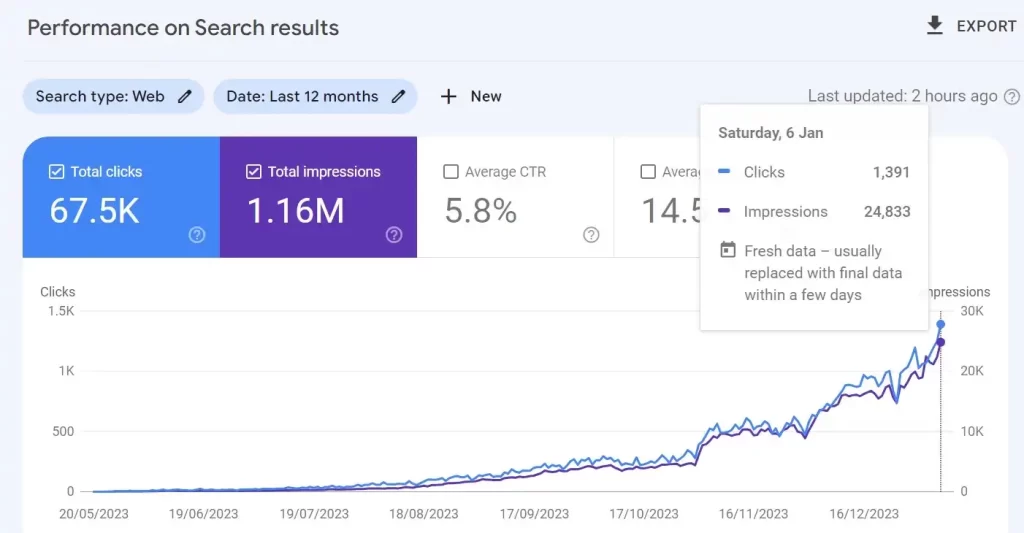Click help icon on Total impressions card

[x=394, y=235]
